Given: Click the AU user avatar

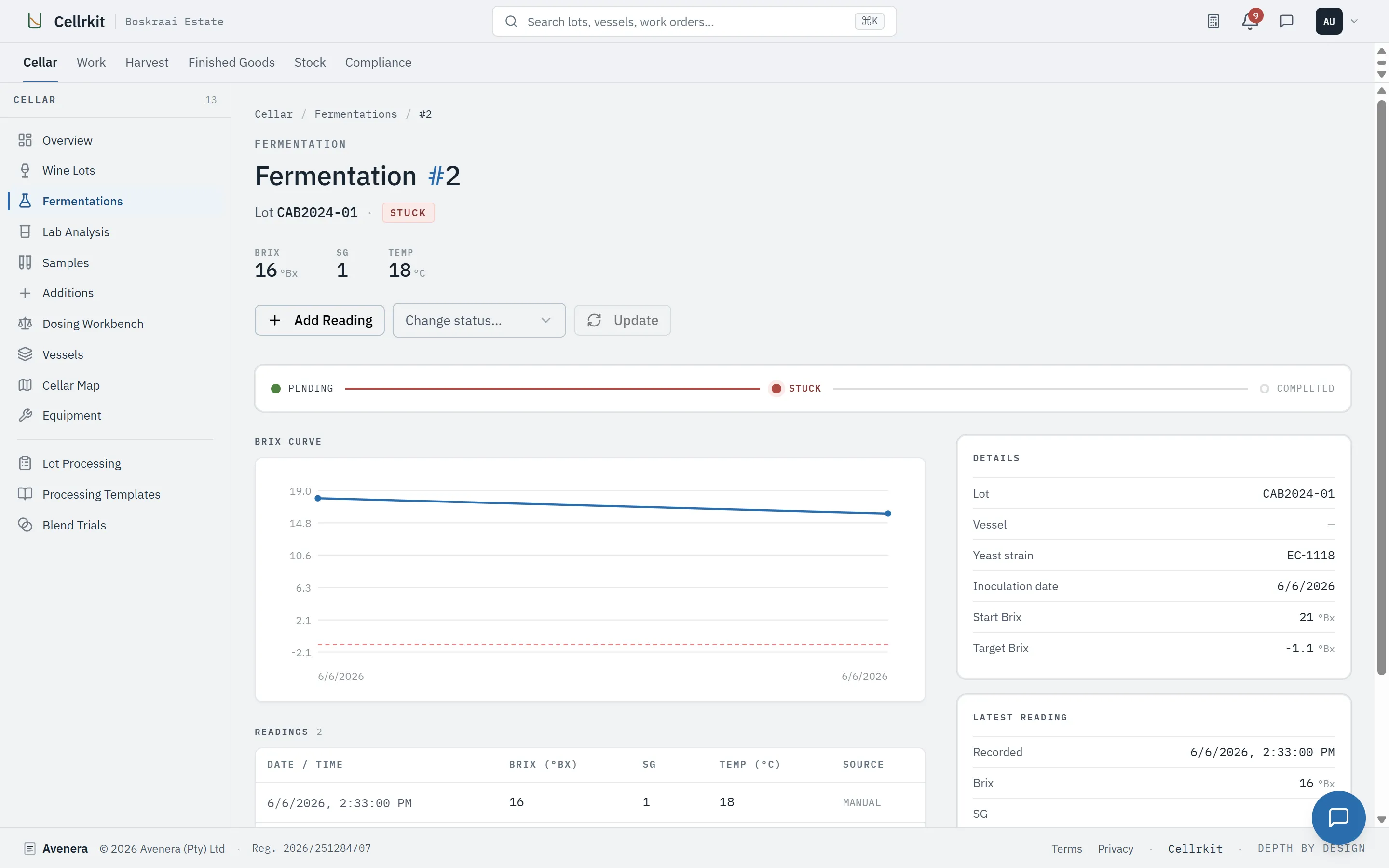Looking at the screenshot, I should [x=1329, y=21].
